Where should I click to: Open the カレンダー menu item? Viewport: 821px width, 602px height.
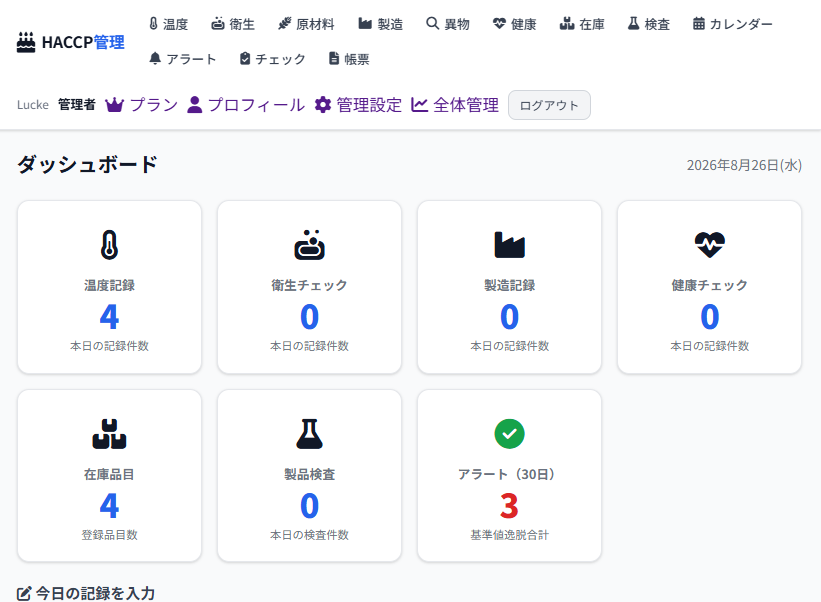tap(733, 24)
